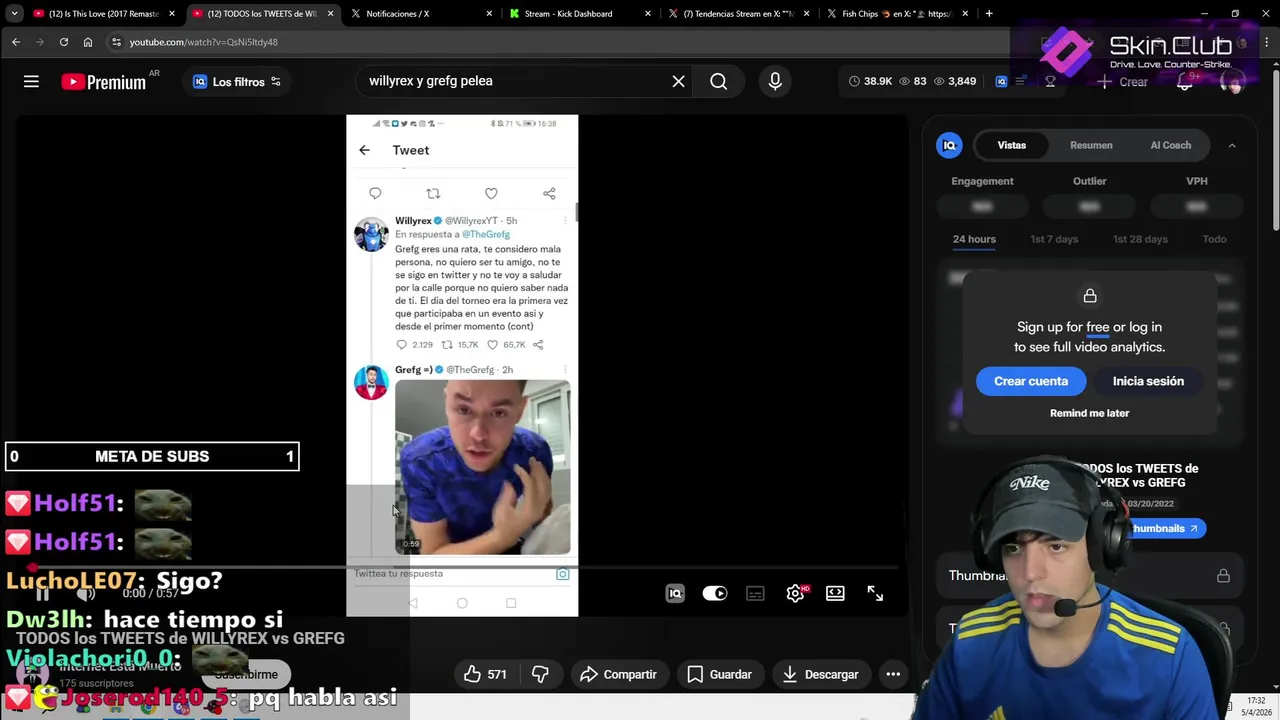
Task: Toggle subtitles in the player
Action: coord(755,593)
